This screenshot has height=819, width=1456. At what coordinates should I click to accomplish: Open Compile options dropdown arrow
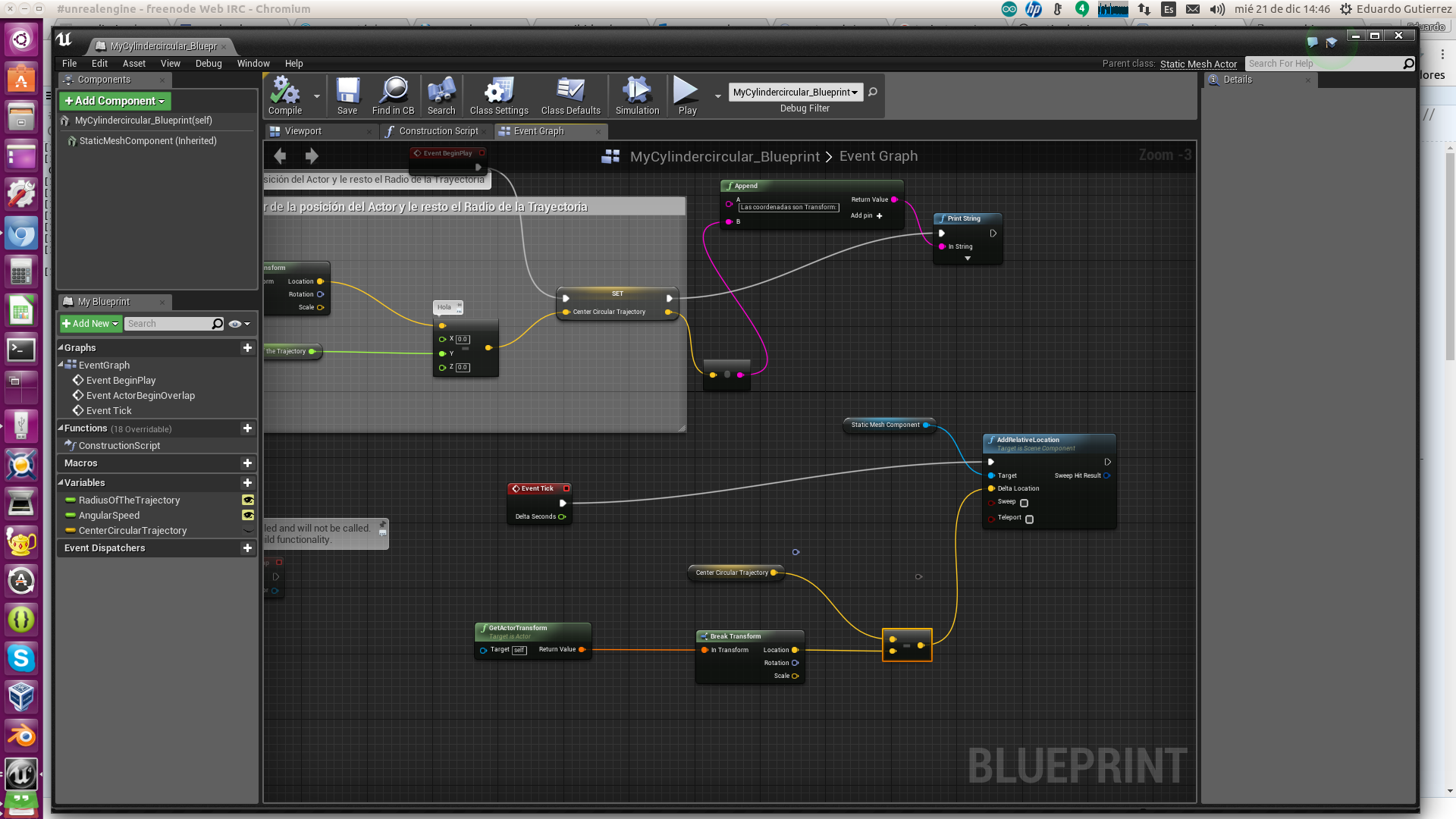pos(317,96)
